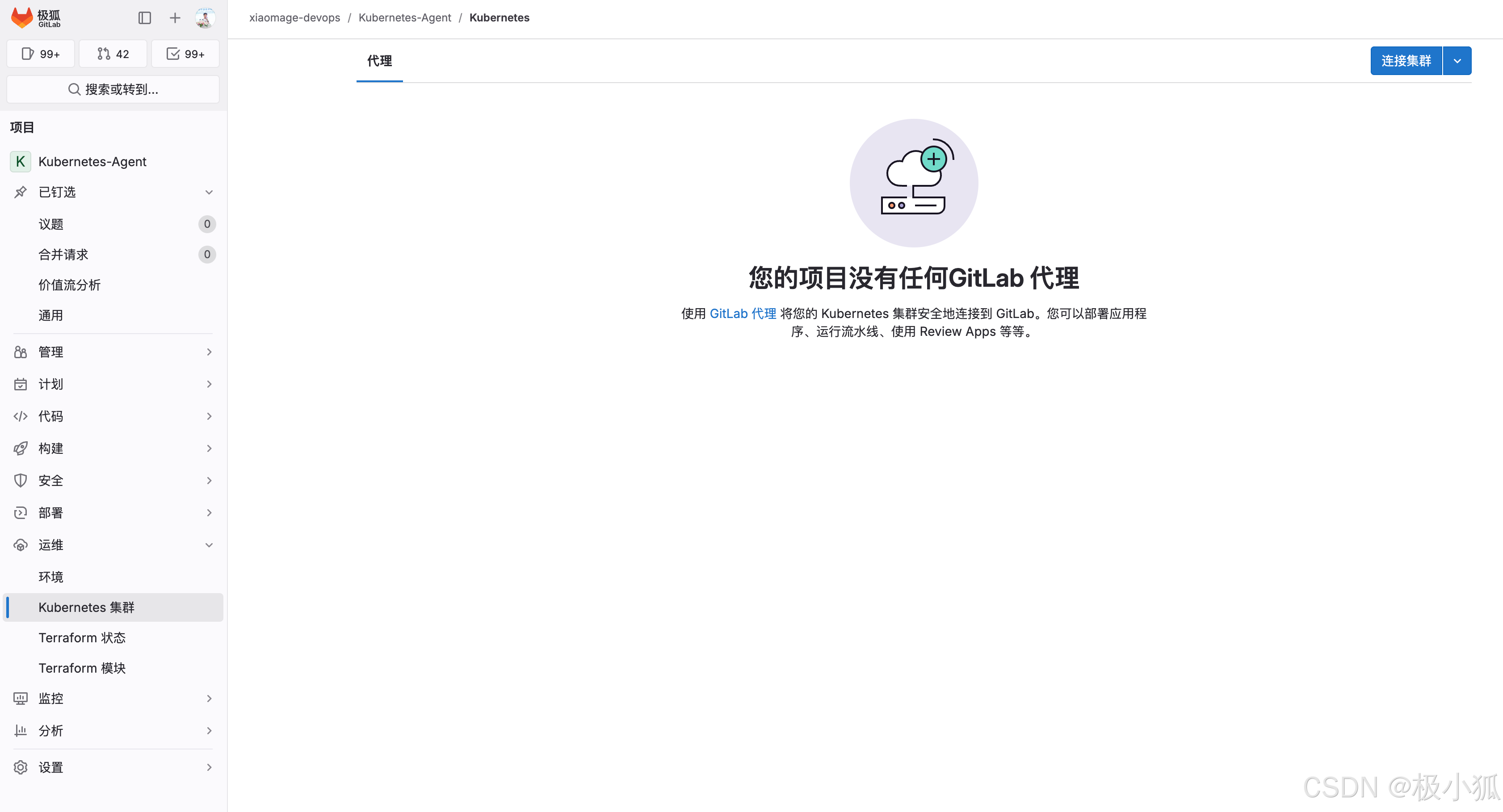
Task: Click 代码 label in sidebar
Action: 51,416
